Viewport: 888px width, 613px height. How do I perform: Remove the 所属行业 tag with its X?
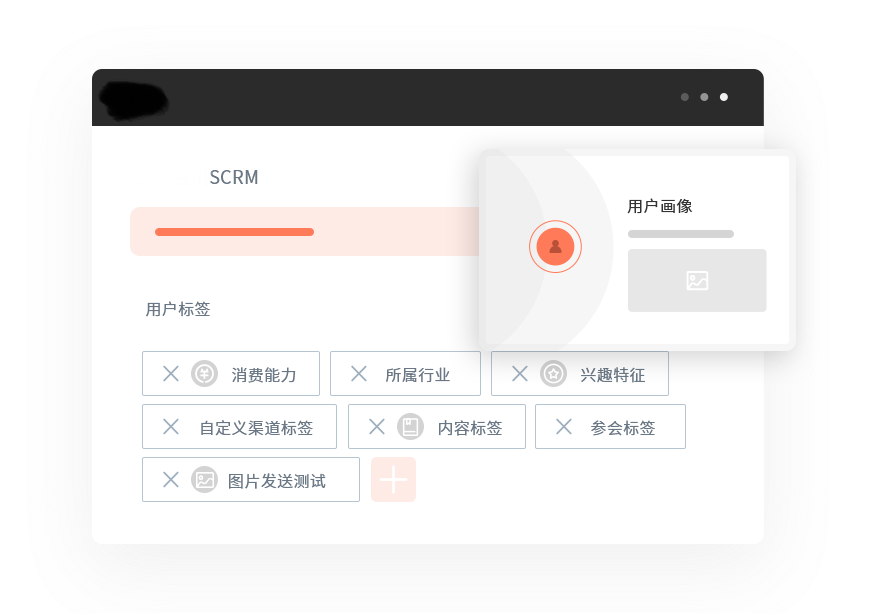359,374
